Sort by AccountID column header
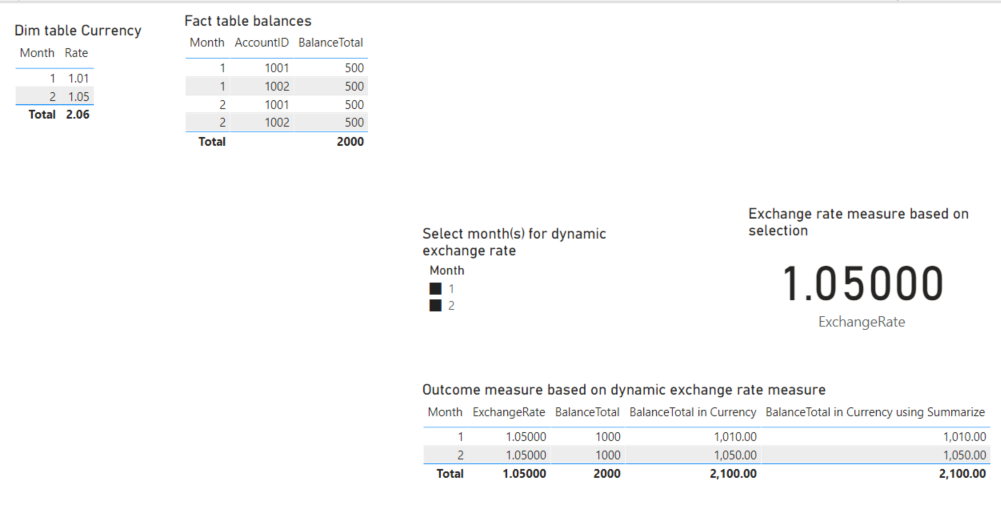1001x510 pixels. click(262, 43)
